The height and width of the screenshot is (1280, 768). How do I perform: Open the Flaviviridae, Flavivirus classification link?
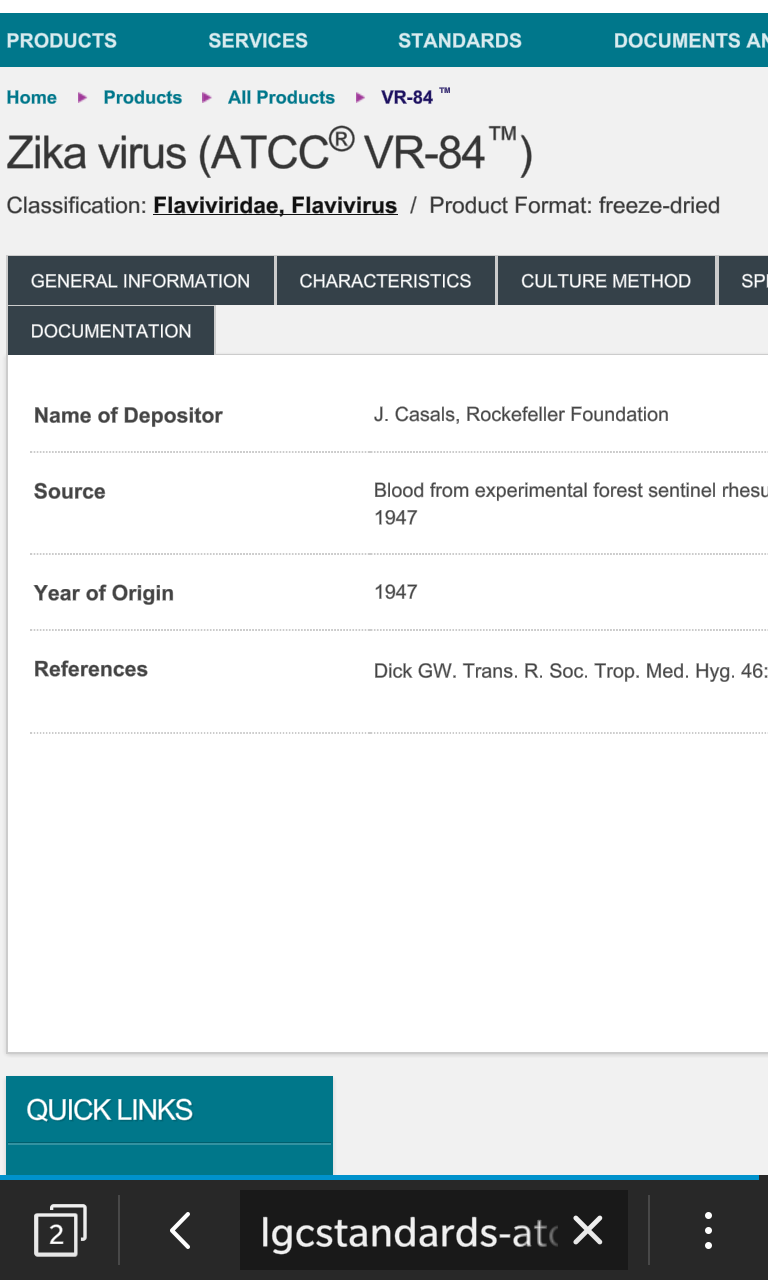[x=275, y=206]
